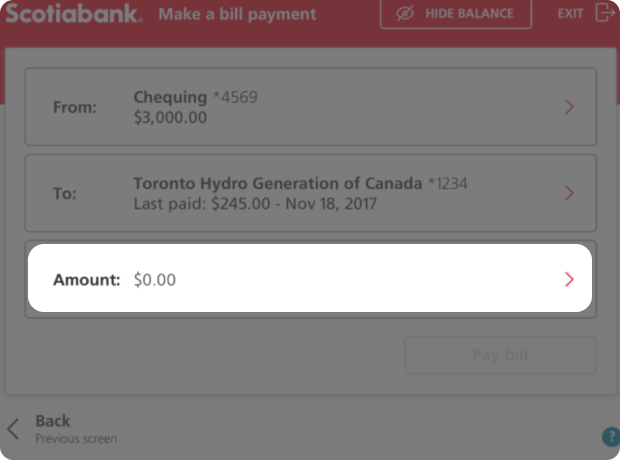The width and height of the screenshot is (620, 460).
Task: Click the 'To:' label
Action: (65, 193)
